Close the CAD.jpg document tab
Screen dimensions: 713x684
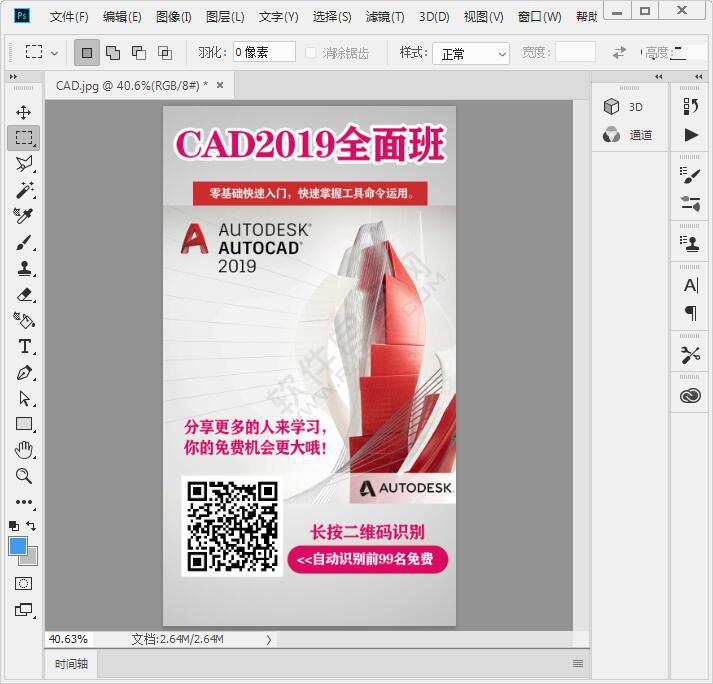pyautogui.click(x=220, y=85)
